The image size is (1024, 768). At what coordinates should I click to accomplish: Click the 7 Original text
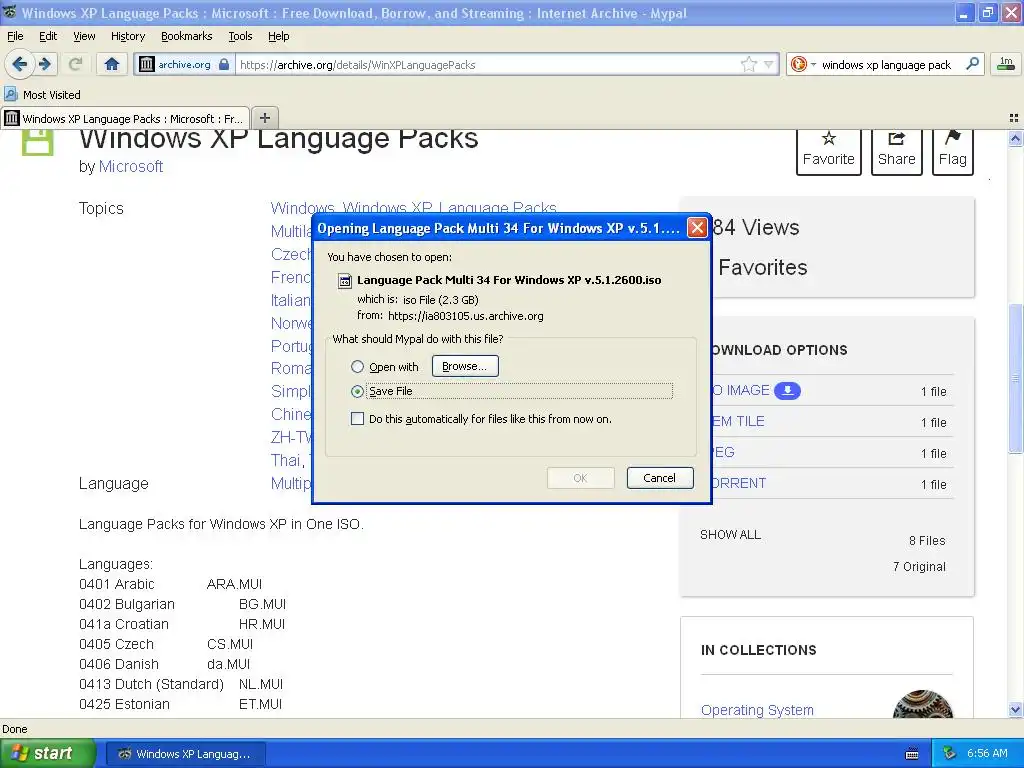point(919,567)
